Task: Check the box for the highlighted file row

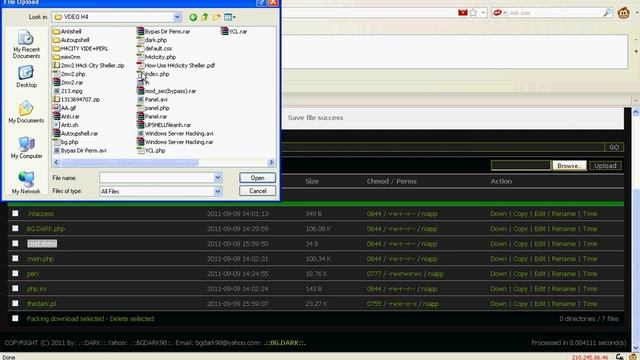Action: (15, 243)
